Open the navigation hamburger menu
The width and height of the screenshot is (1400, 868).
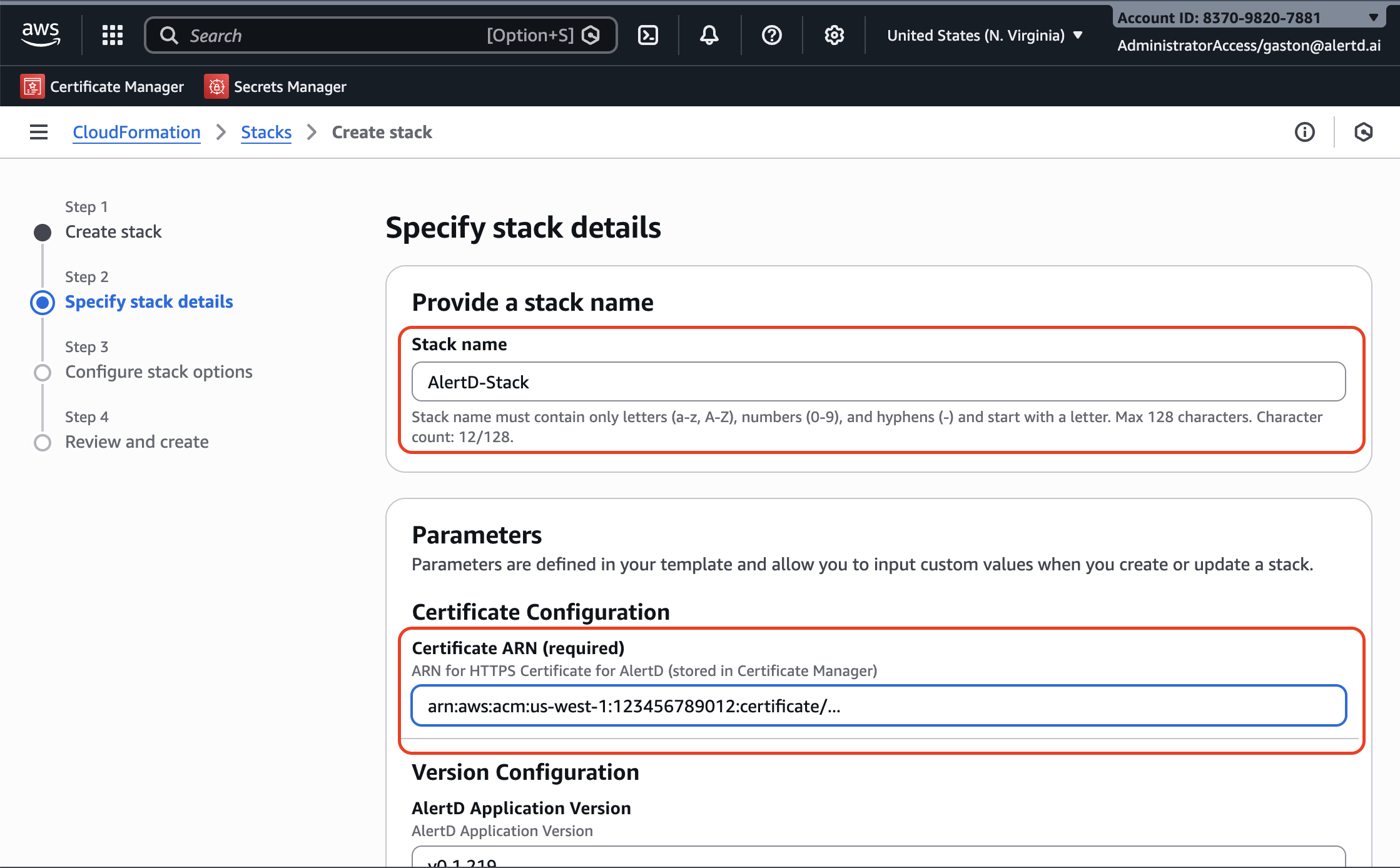(38, 132)
